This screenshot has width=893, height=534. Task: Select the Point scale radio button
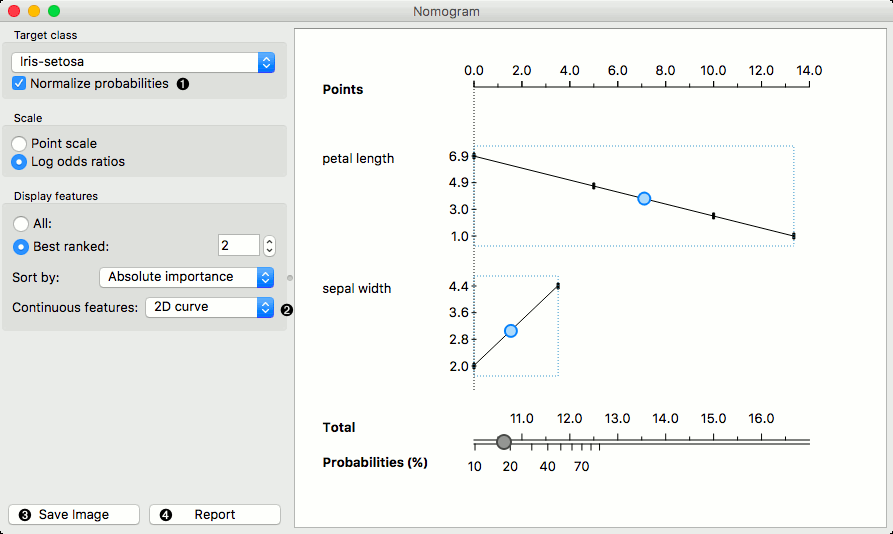tap(20, 144)
